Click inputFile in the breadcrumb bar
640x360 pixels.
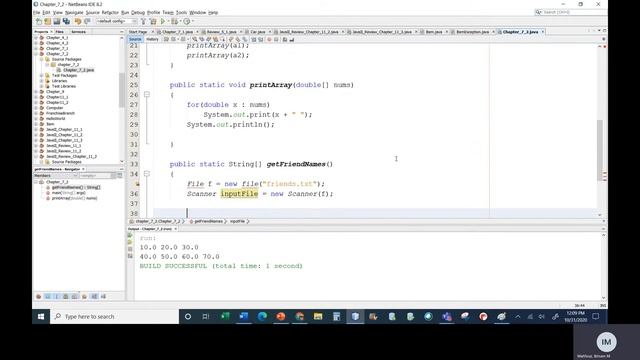tap(237, 221)
